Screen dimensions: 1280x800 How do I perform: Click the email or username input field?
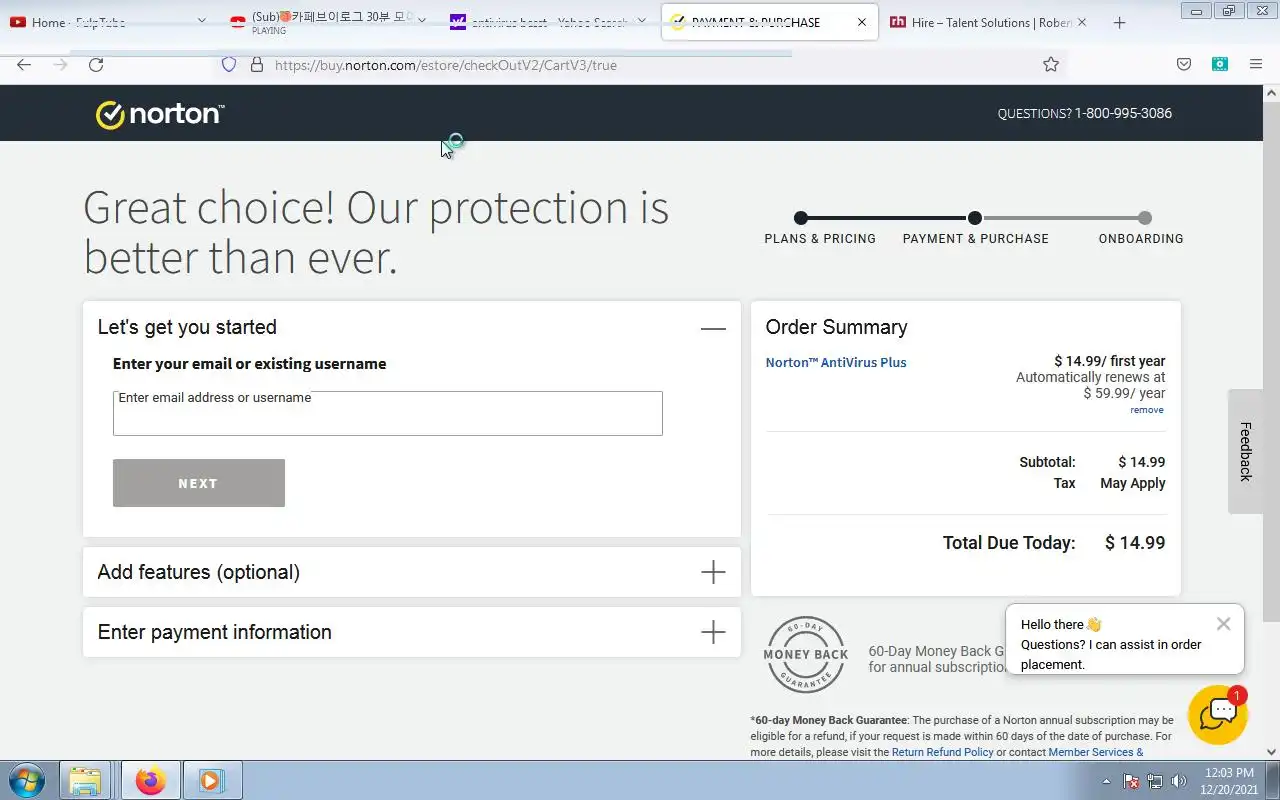point(388,413)
